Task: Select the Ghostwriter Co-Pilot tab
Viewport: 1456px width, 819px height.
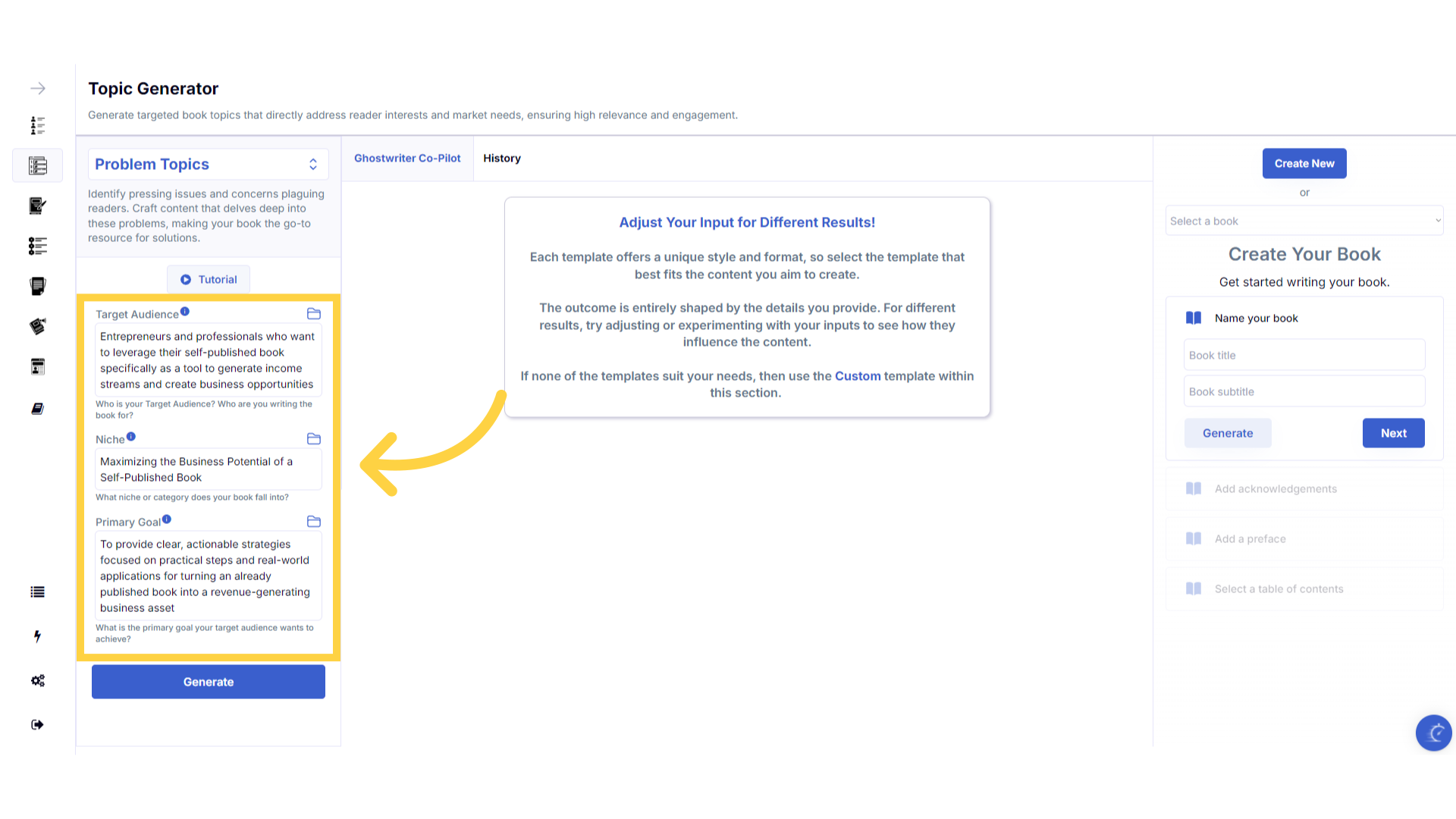Action: pyautogui.click(x=407, y=158)
